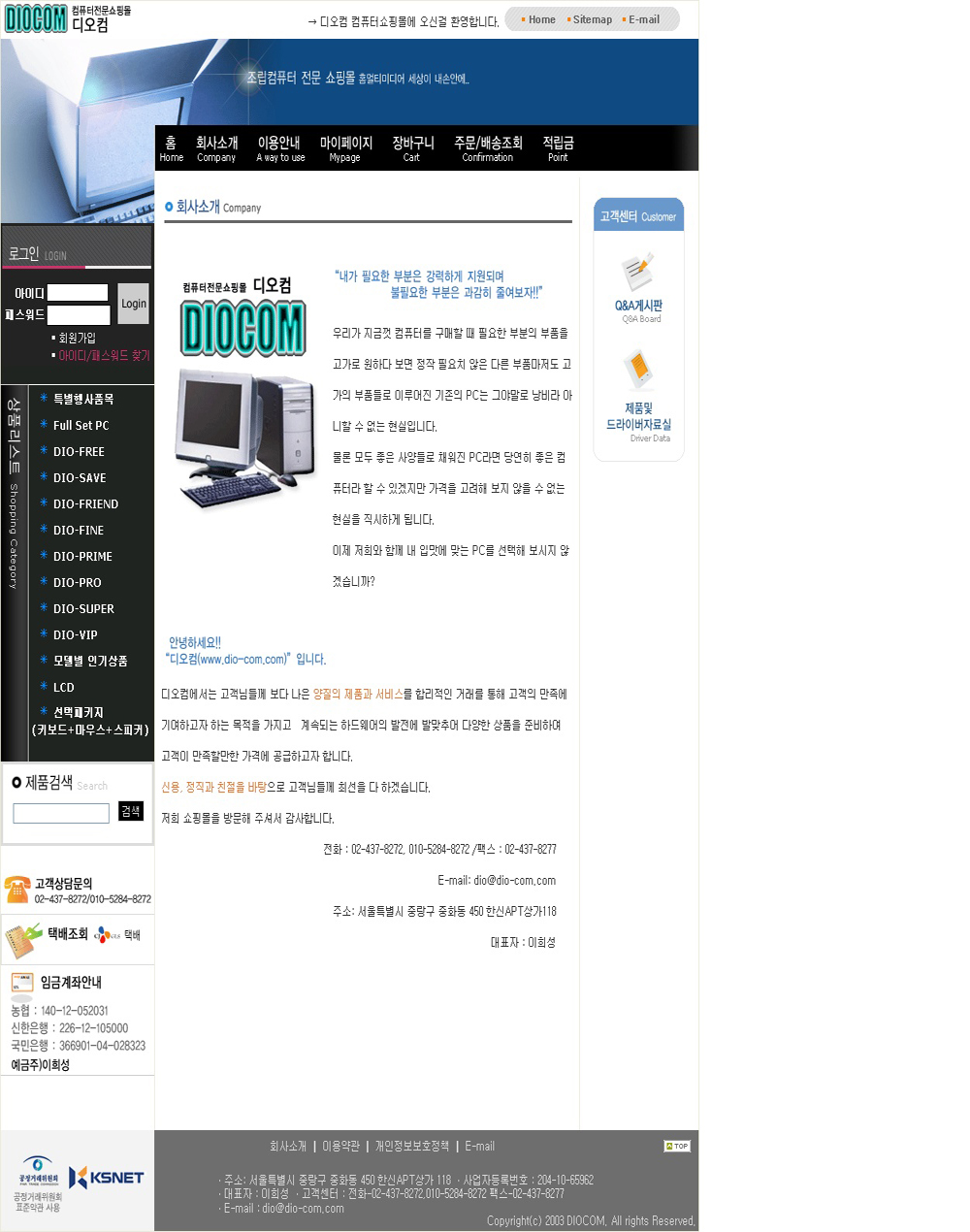Image resolution: width=970 pixels, height=1232 pixels.
Task: Open the Q&A board notepad icon
Action: 637,273
